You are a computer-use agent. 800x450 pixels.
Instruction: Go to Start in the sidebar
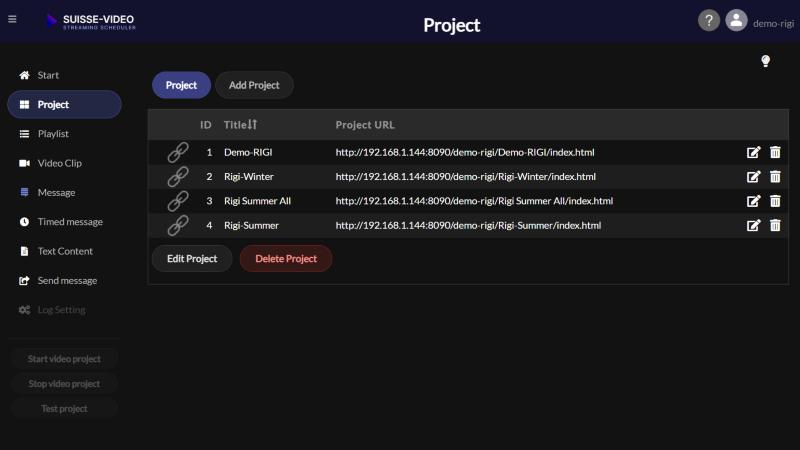64,75
